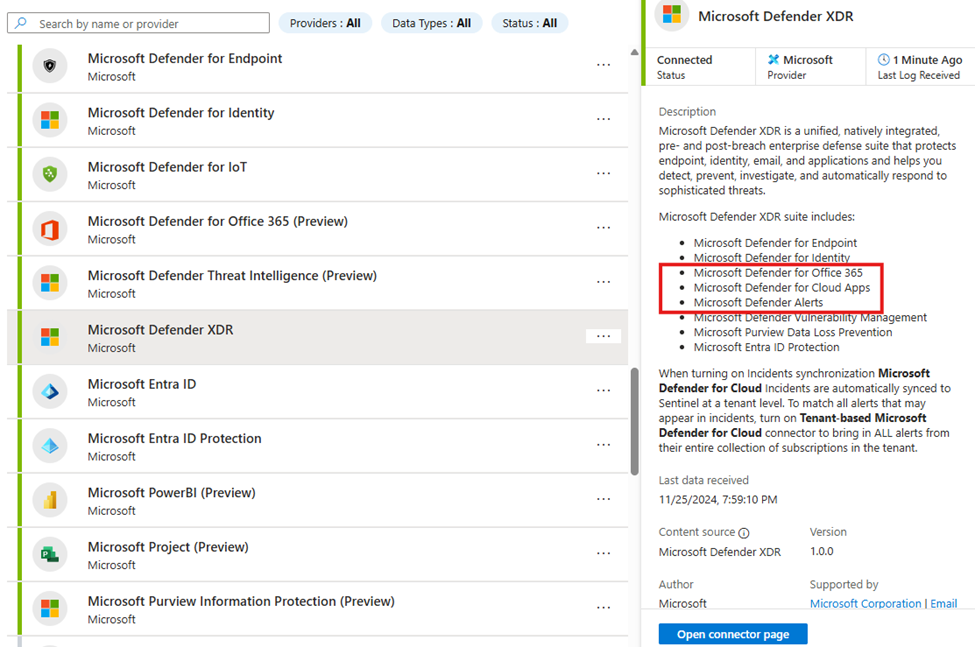Screen dimensions: 975x647
Task: Click the search by name or provider field
Action: tap(139, 23)
